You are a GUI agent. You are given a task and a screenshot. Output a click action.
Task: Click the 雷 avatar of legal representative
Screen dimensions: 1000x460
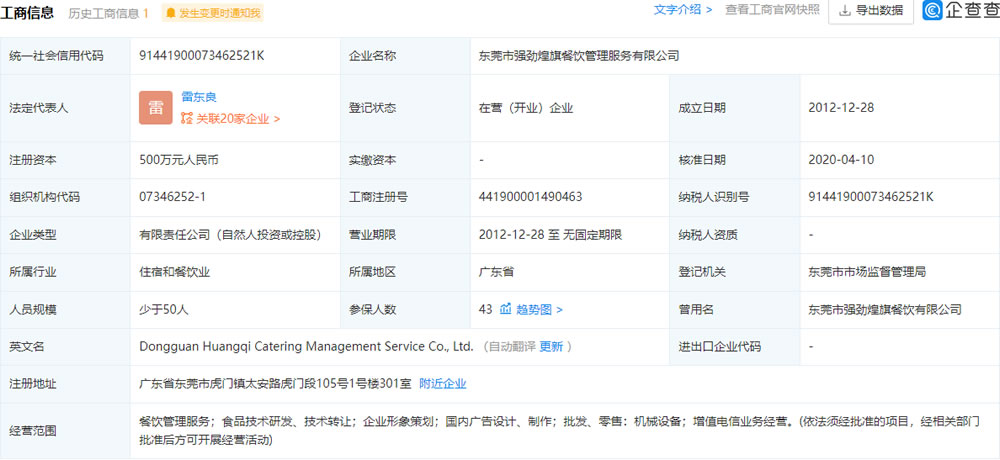156,108
